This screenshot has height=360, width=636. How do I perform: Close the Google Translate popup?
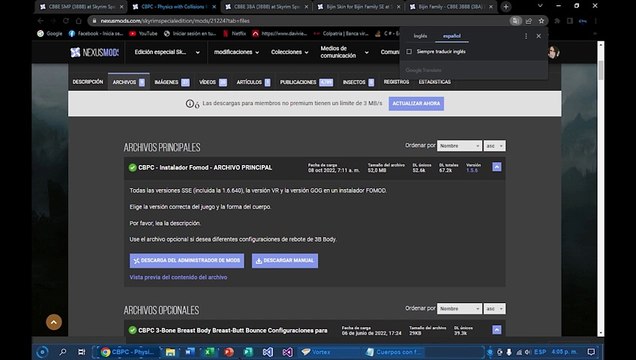pyautogui.click(x=539, y=36)
